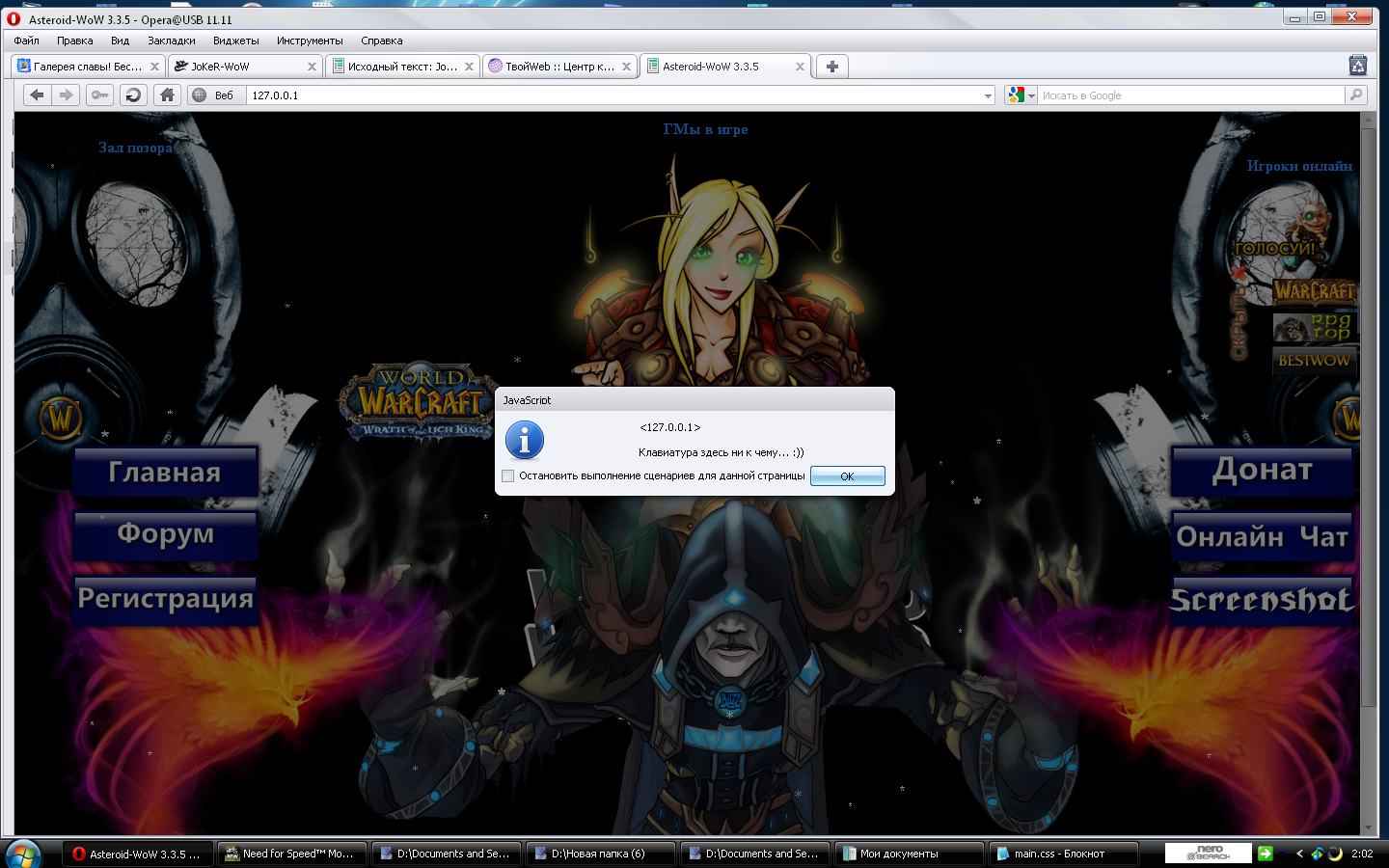Image resolution: width=1389 pixels, height=868 pixels.
Task: Click the Nero Search box in taskbar
Action: click(1208, 854)
